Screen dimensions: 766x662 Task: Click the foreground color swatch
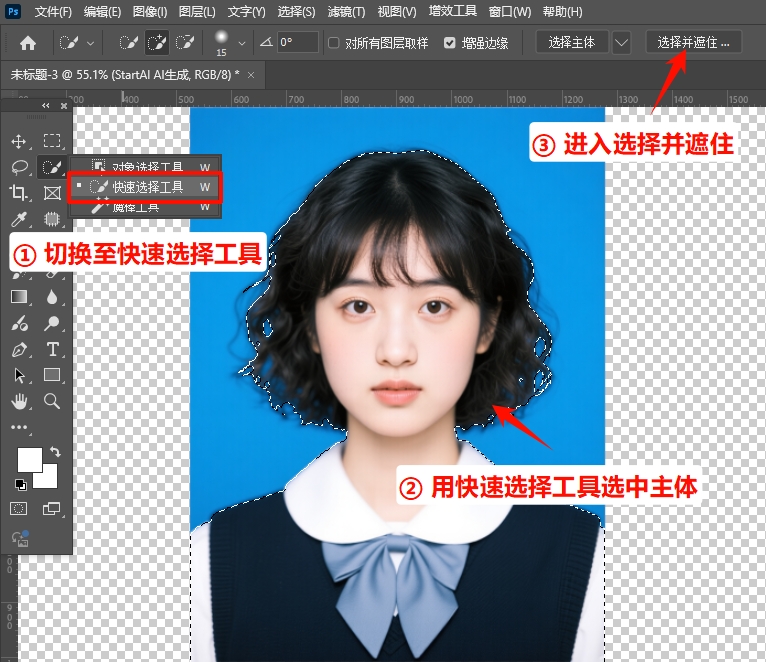[29, 459]
